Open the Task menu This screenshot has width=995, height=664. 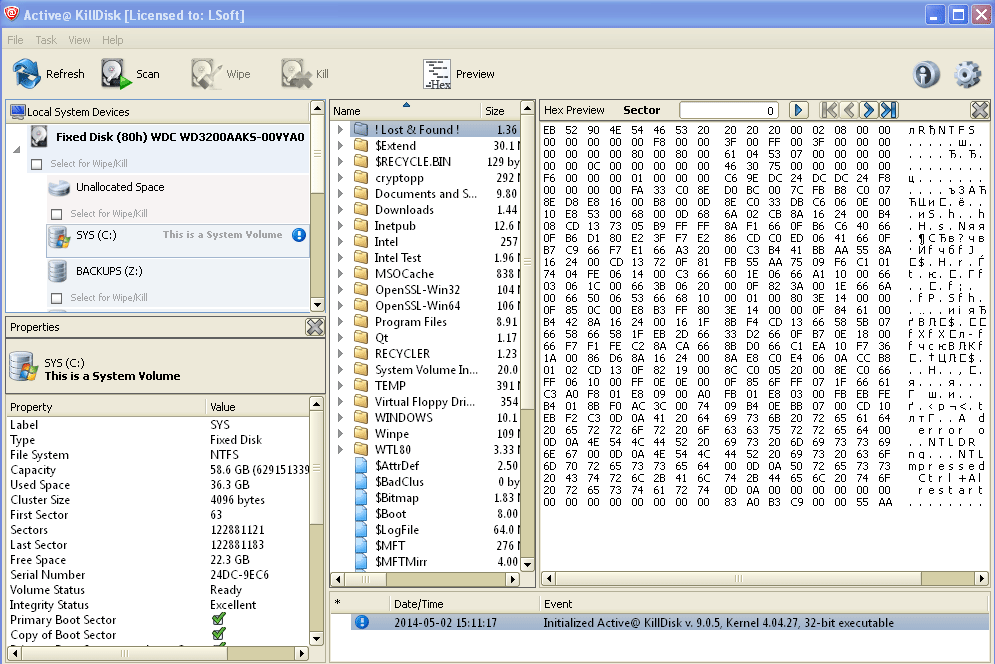(x=45, y=40)
